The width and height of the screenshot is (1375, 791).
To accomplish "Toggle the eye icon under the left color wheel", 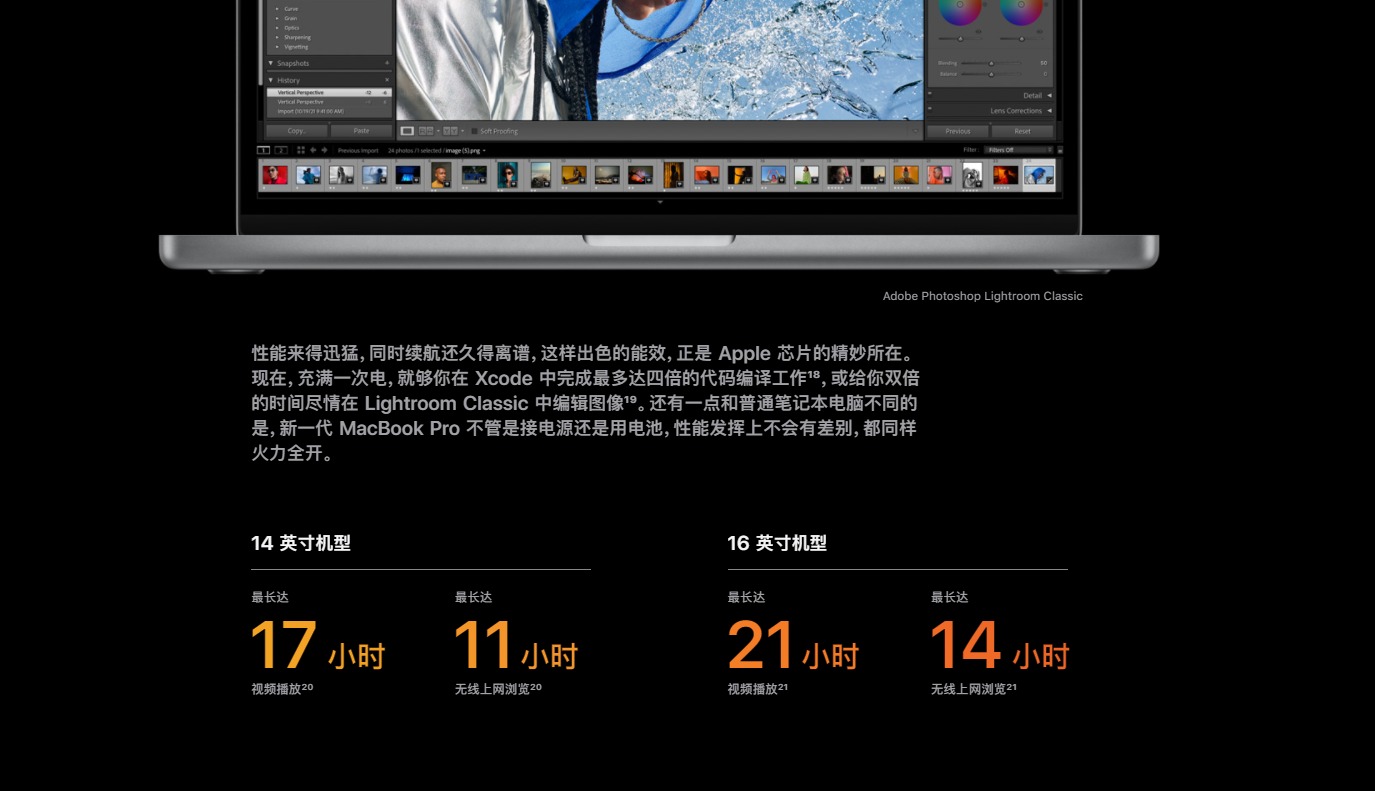I will coord(978,32).
